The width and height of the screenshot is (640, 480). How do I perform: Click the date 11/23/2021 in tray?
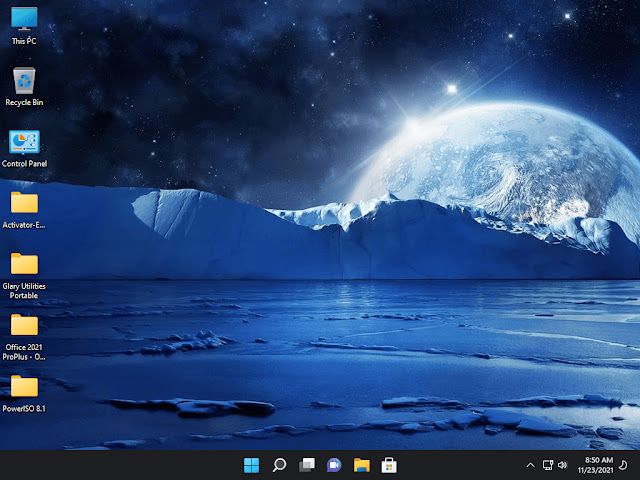[x=596, y=470]
